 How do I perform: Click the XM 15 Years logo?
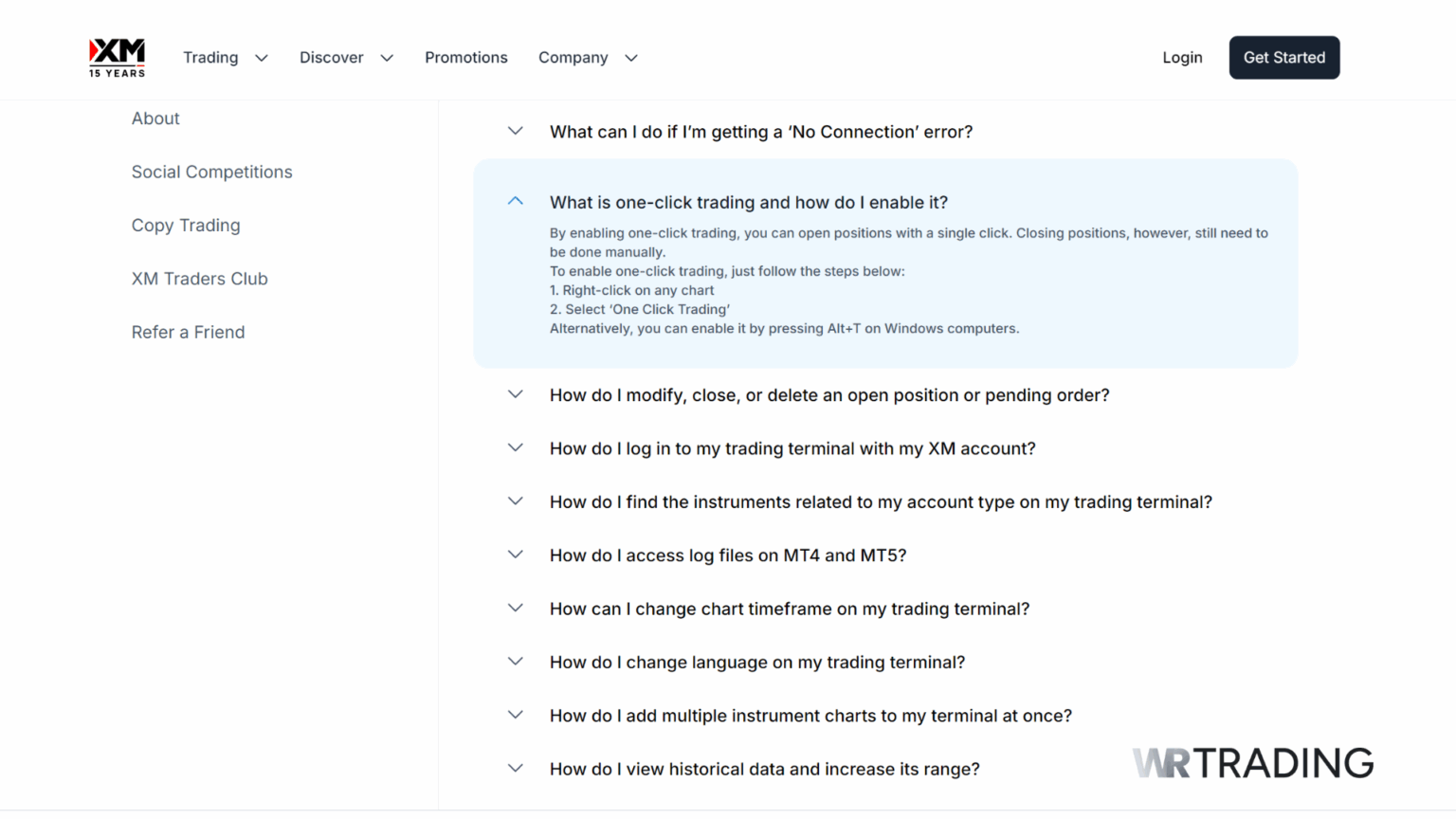(x=117, y=57)
